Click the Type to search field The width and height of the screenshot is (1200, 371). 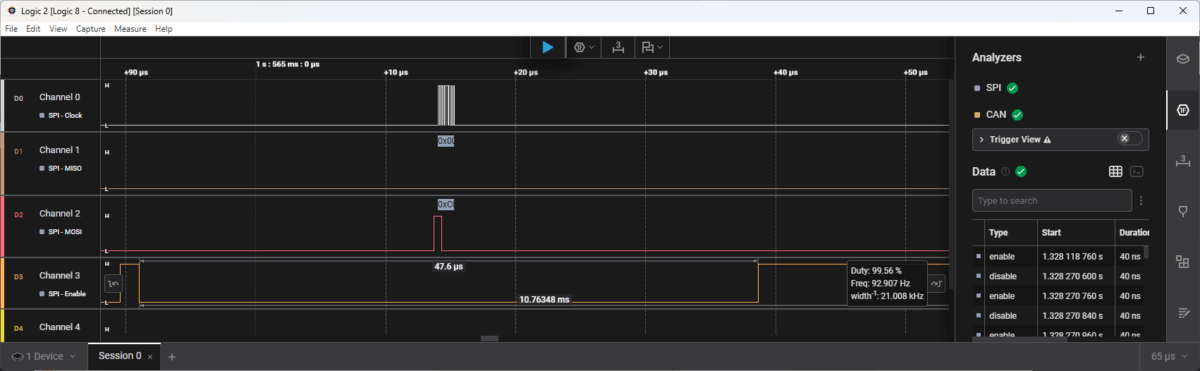[1052, 200]
